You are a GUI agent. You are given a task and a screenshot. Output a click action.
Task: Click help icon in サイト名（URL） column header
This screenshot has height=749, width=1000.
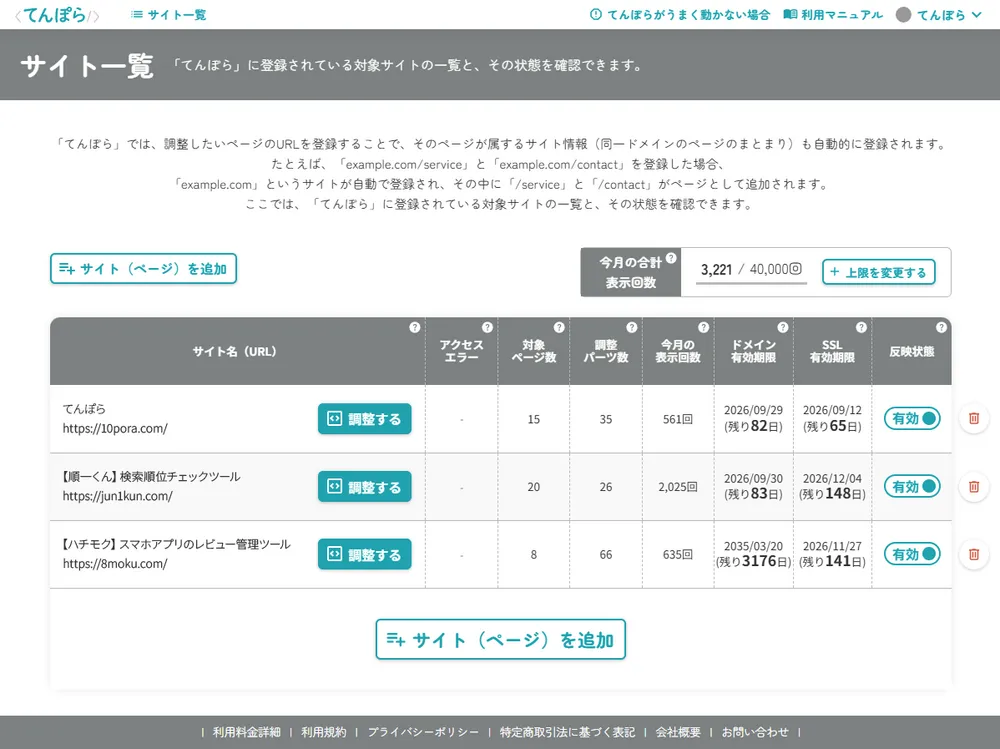pos(415,327)
